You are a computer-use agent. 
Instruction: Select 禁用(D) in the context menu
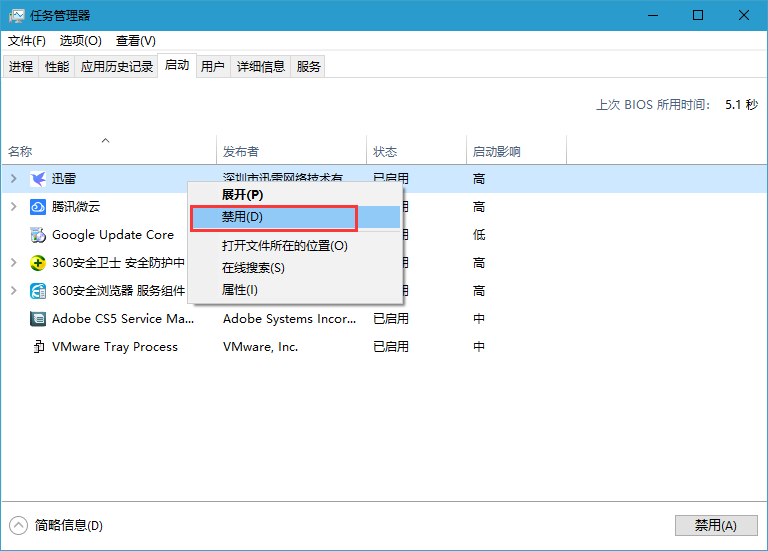pyautogui.click(x=242, y=217)
